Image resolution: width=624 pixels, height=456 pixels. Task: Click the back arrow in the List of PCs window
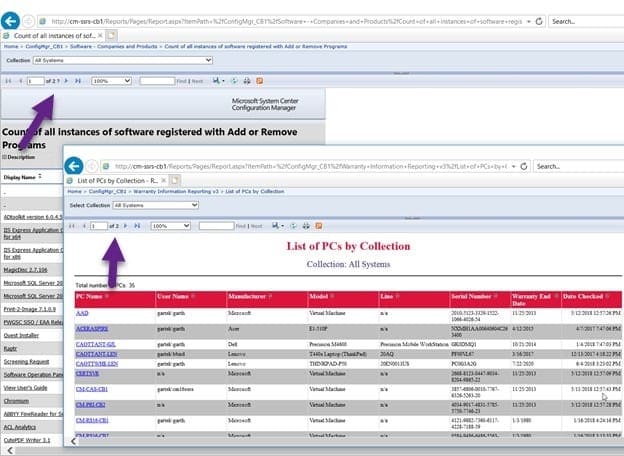[74, 166]
